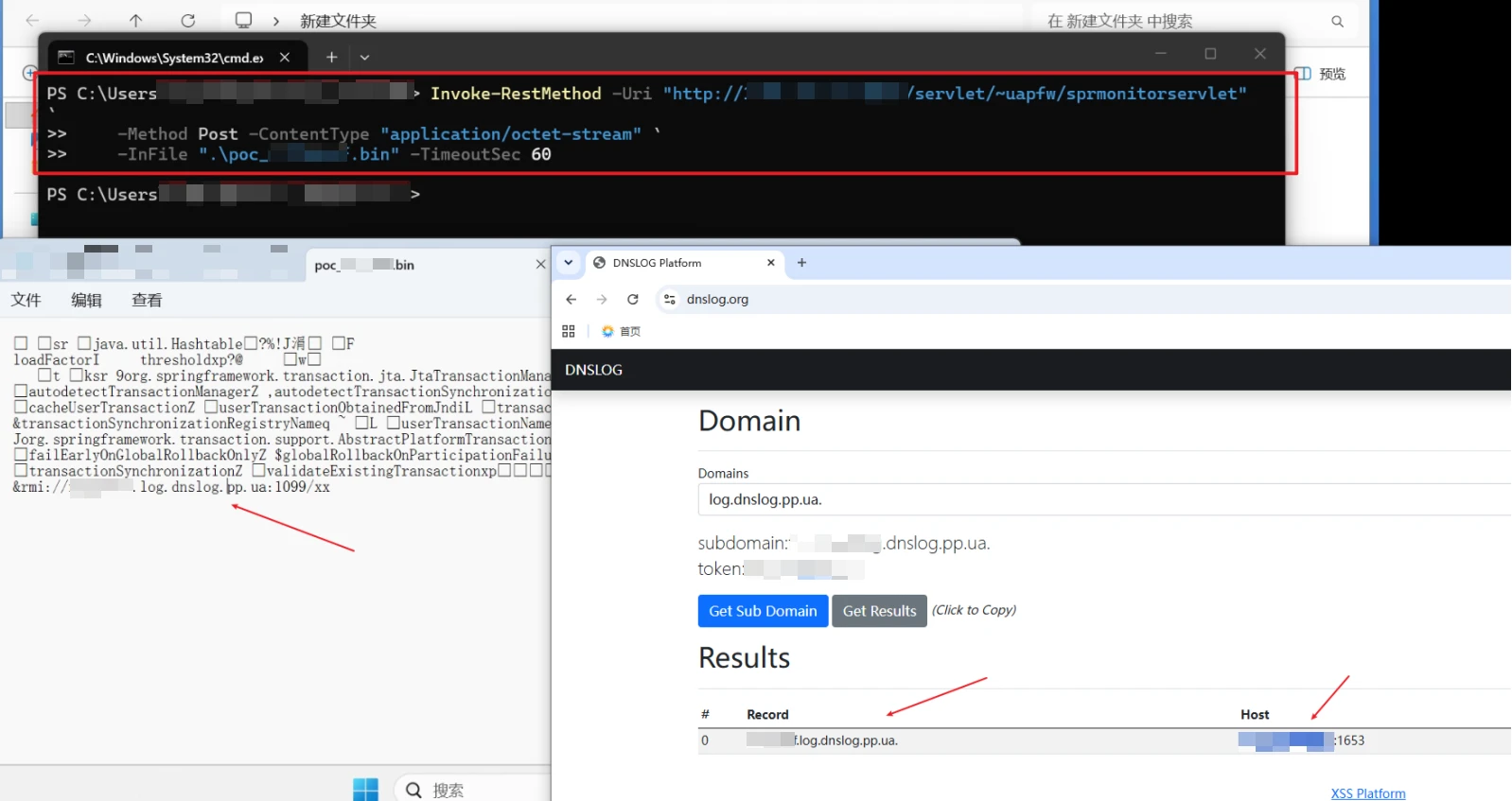Toggle the 预览 pane button in Explorer

click(x=1322, y=74)
